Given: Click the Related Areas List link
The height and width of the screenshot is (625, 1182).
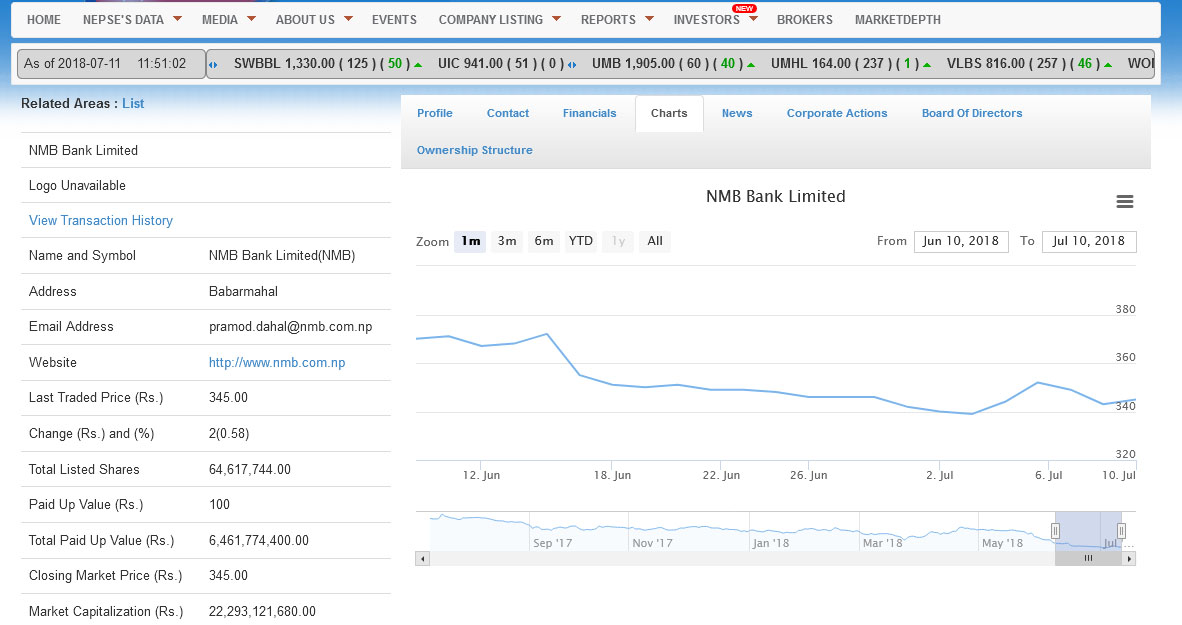Looking at the screenshot, I should (x=133, y=104).
